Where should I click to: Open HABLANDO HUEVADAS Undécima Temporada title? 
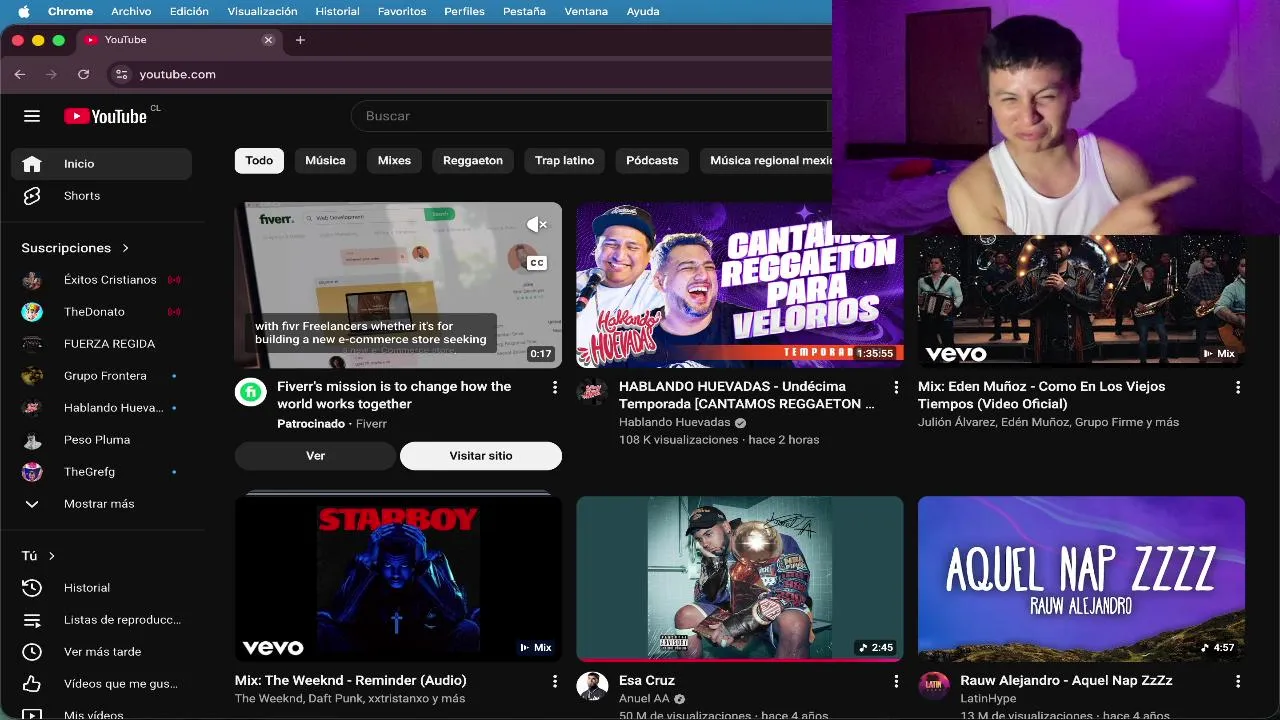coord(747,395)
